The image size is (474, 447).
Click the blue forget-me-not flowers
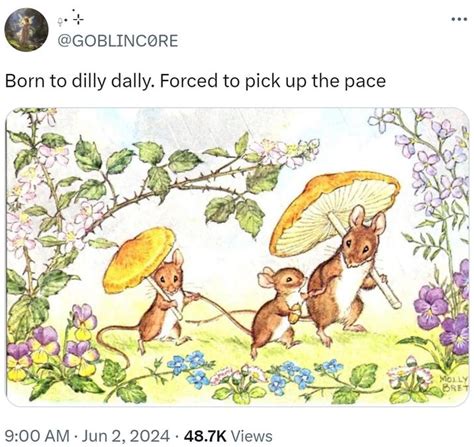(188, 367)
